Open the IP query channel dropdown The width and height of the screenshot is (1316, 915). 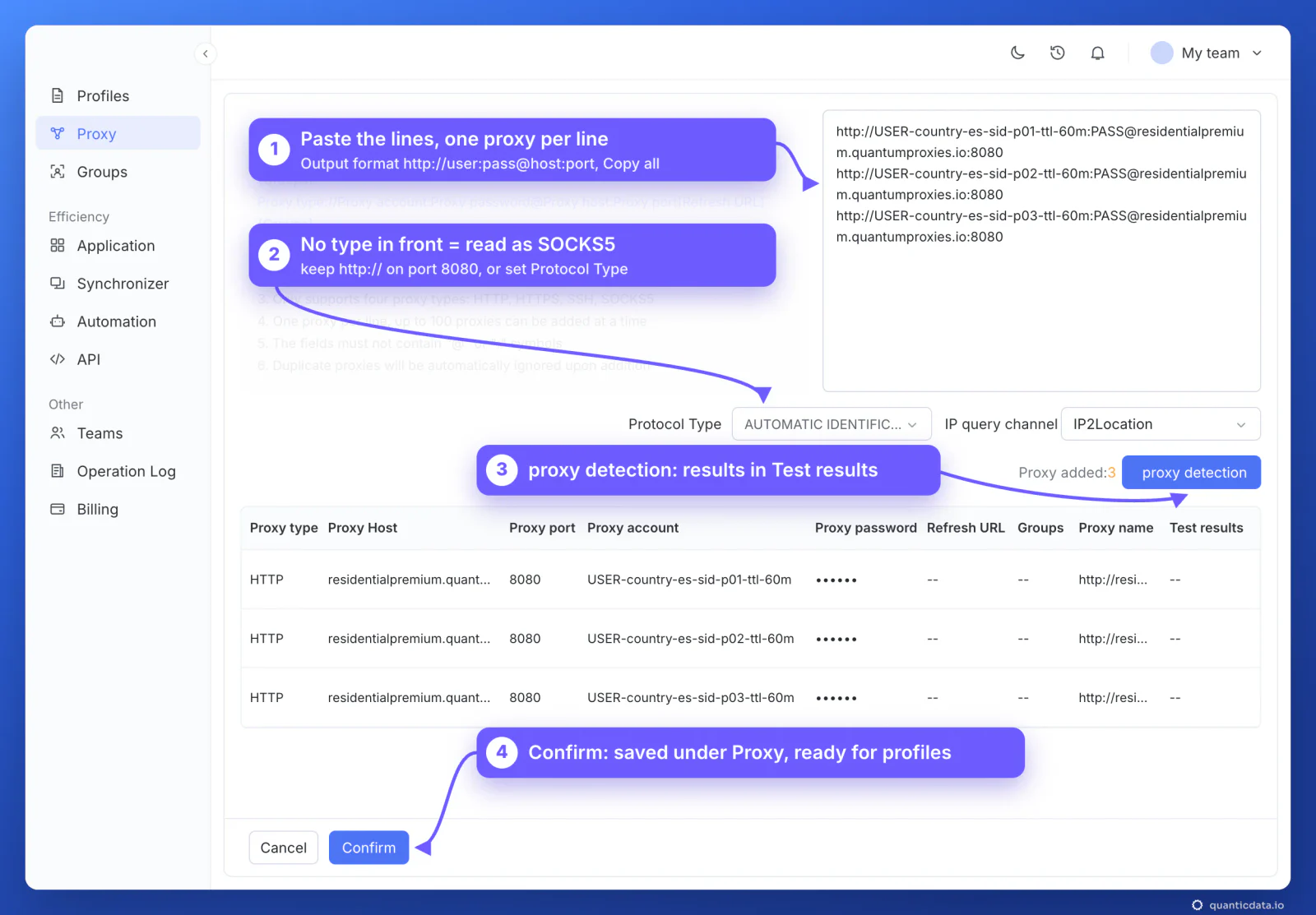pyautogui.click(x=1161, y=424)
